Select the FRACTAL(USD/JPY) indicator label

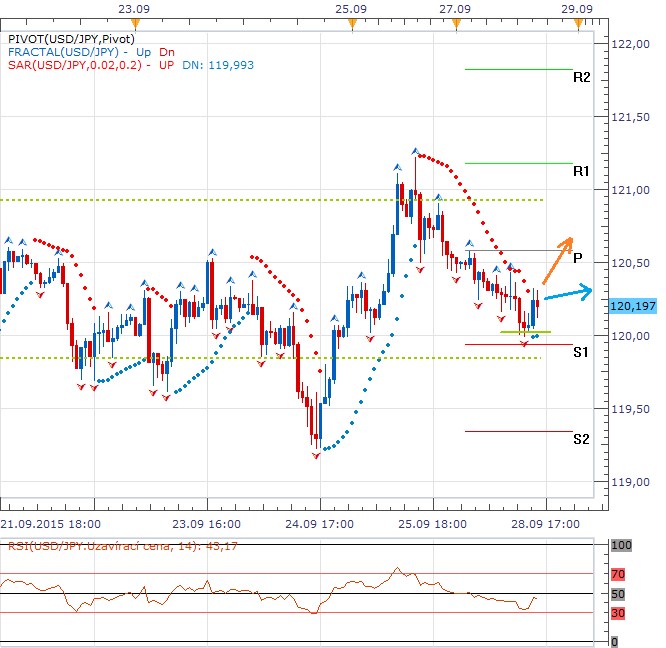(61, 51)
